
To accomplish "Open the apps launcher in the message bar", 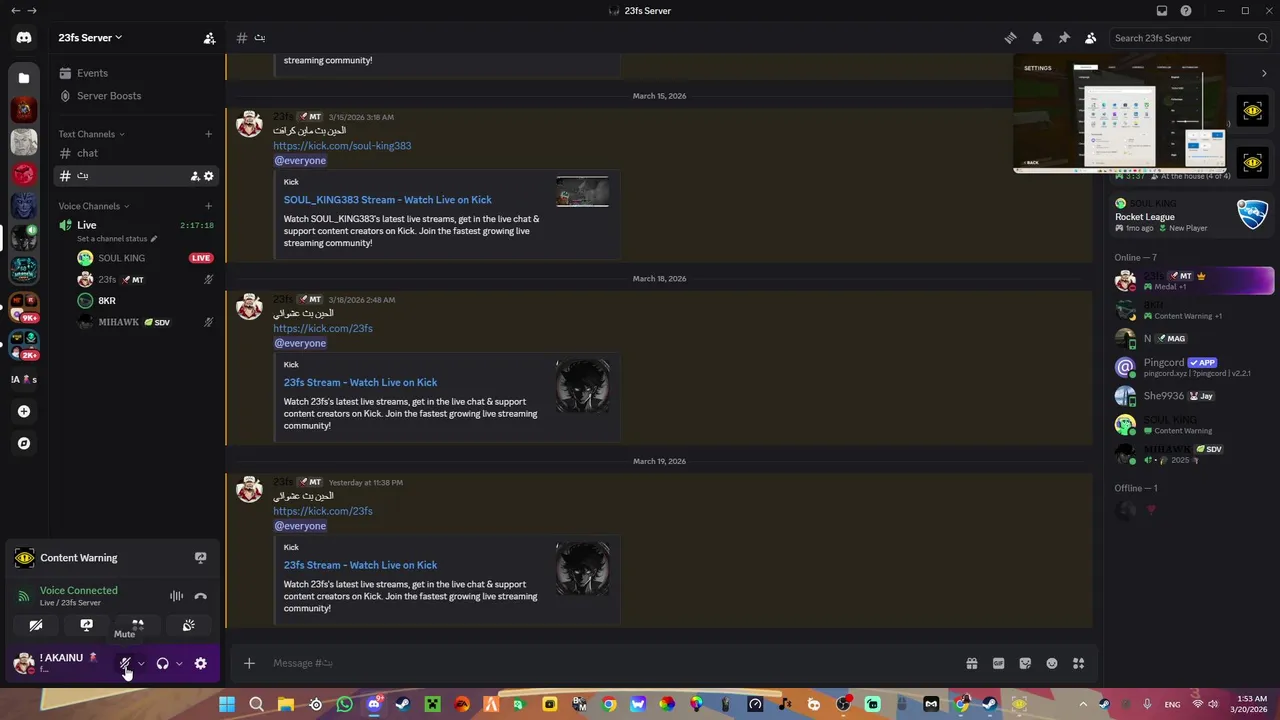I will pyautogui.click(x=1078, y=663).
